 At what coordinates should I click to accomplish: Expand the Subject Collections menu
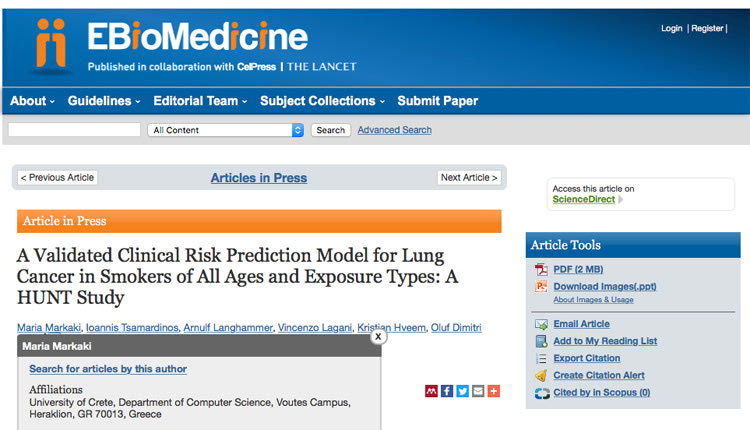point(323,101)
